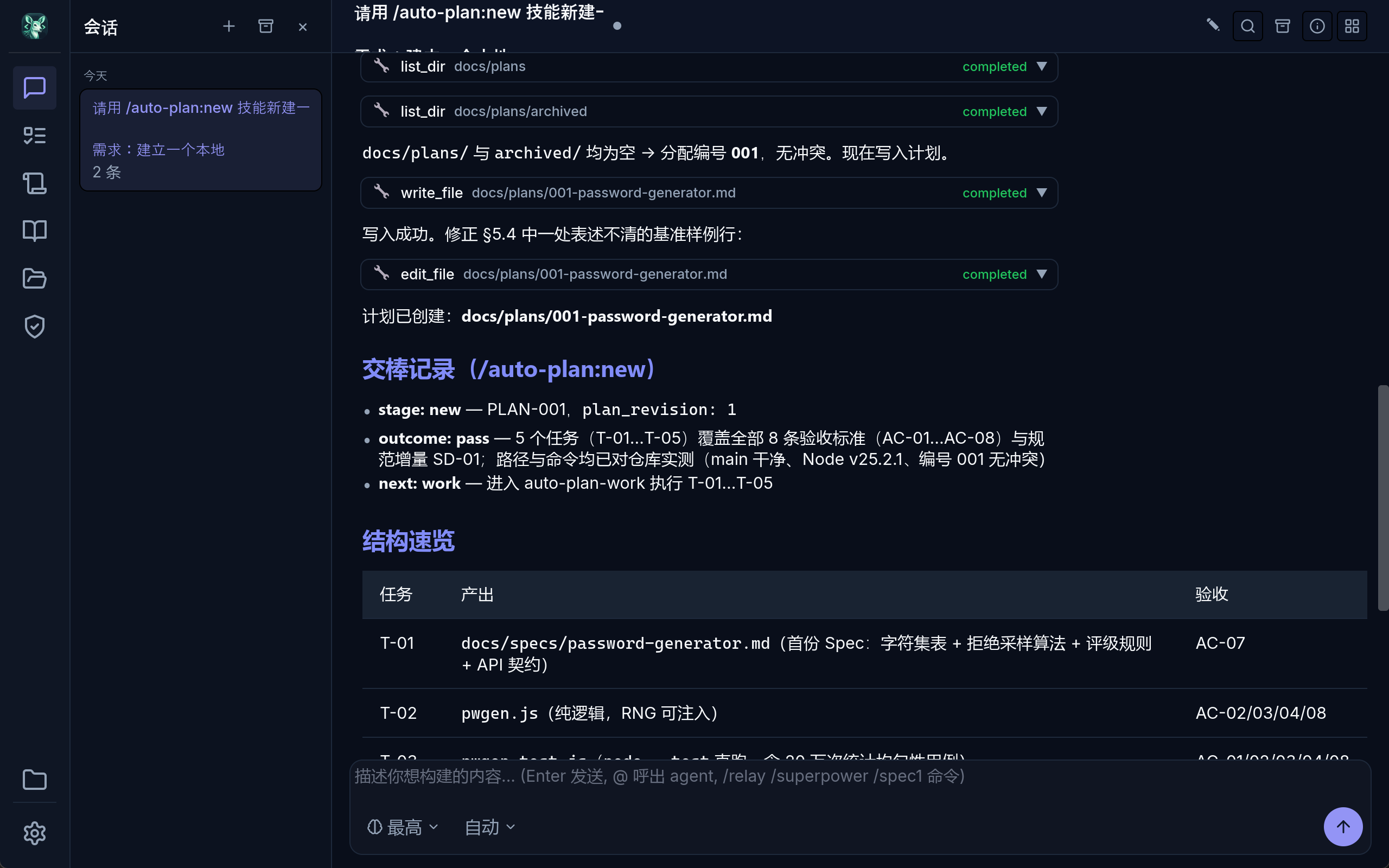Screen dimensions: 1389x868
Task: Expand the write_file tool call details
Action: (x=1042, y=193)
